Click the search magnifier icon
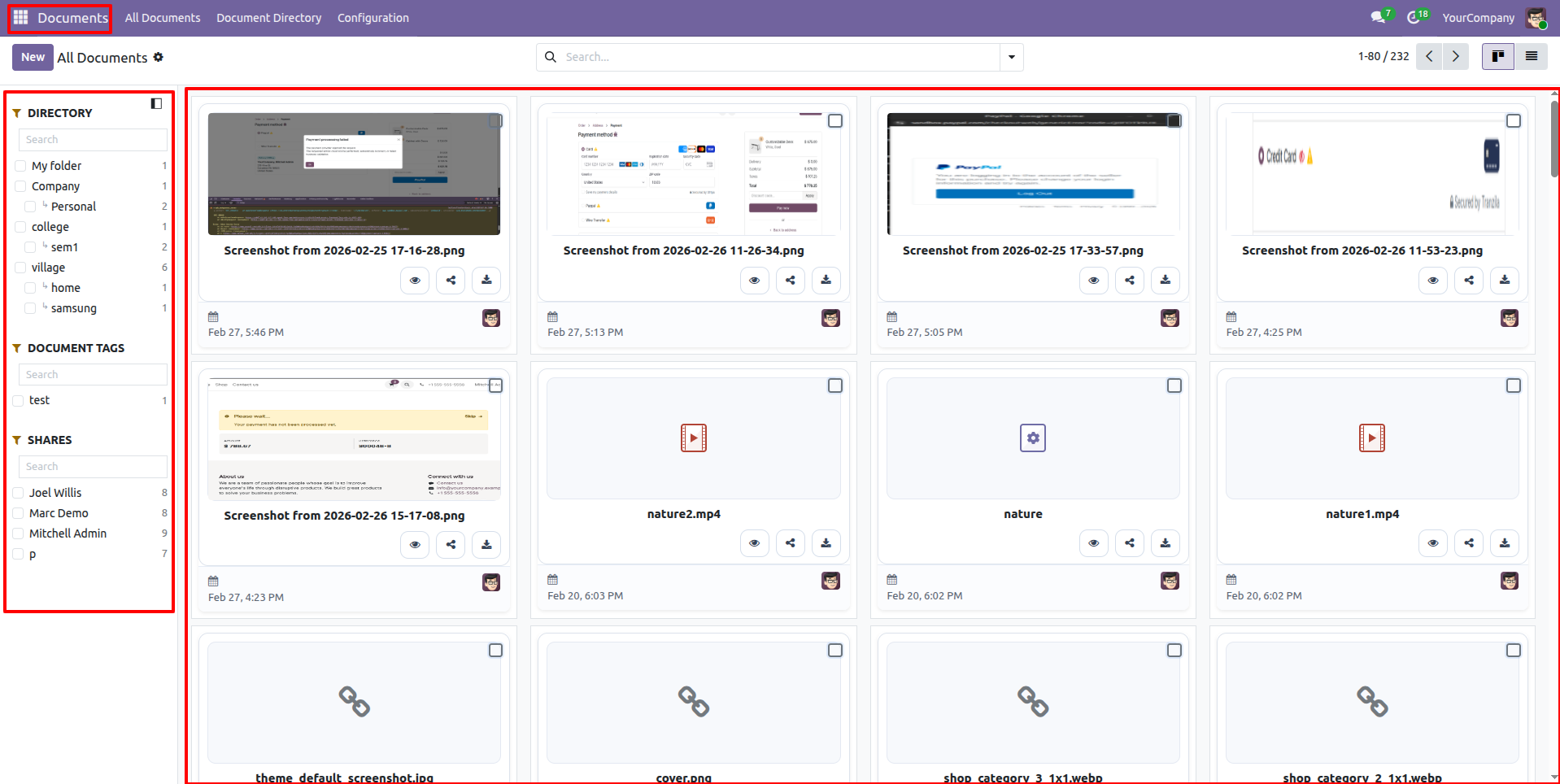 coord(551,57)
